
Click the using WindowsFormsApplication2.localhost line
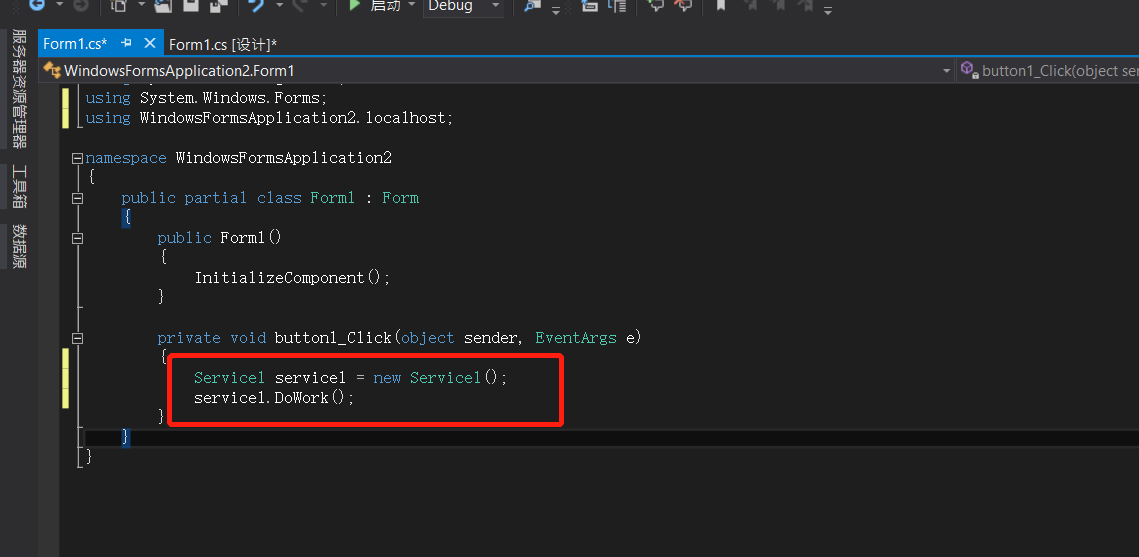coord(269,118)
